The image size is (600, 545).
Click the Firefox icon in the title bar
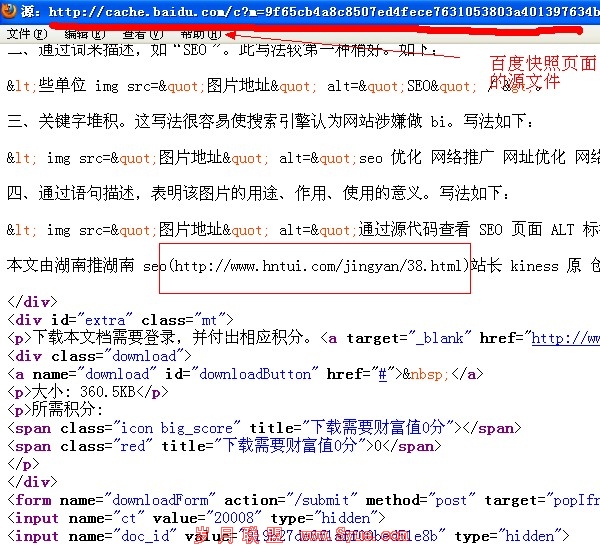tap(8, 10)
